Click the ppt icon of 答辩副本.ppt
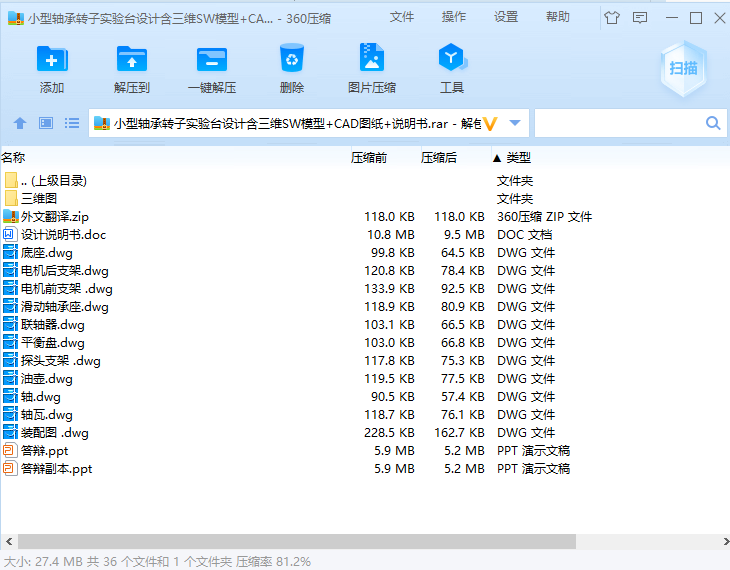The height and width of the screenshot is (570, 730). (10, 468)
